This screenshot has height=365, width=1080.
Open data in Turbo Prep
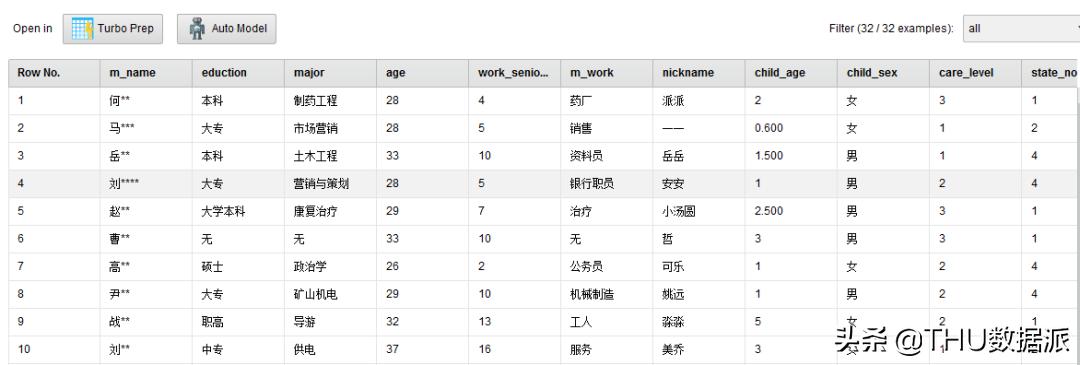click(x=113, y=29)
